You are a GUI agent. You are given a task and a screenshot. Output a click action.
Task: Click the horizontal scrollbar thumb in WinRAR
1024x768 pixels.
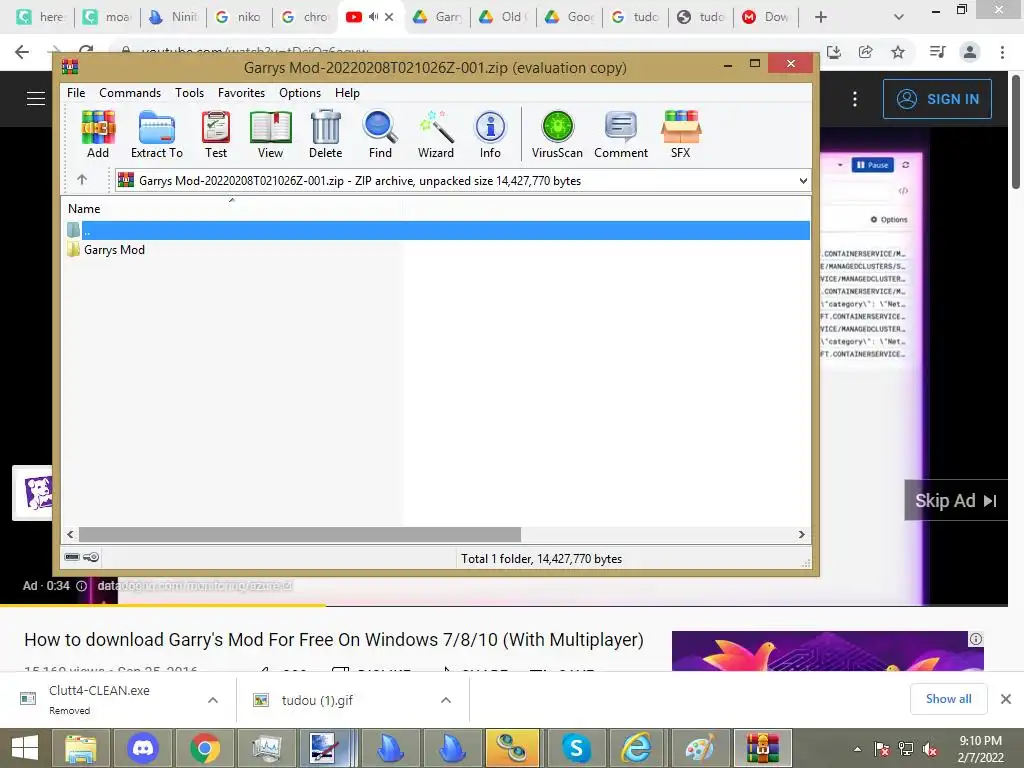pyautogui.click(x=300, y=534)
